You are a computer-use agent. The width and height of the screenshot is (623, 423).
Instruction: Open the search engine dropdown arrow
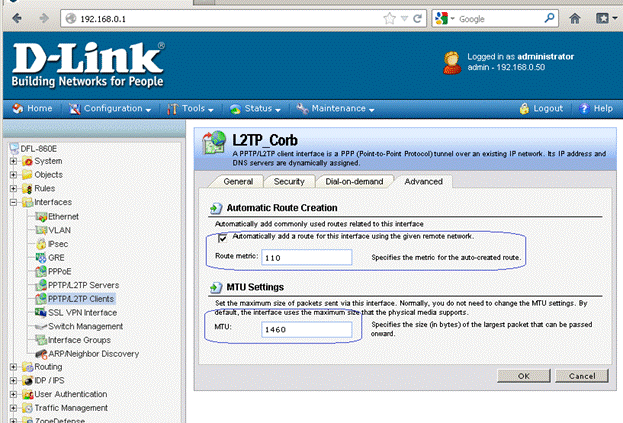tap(452, 18)
